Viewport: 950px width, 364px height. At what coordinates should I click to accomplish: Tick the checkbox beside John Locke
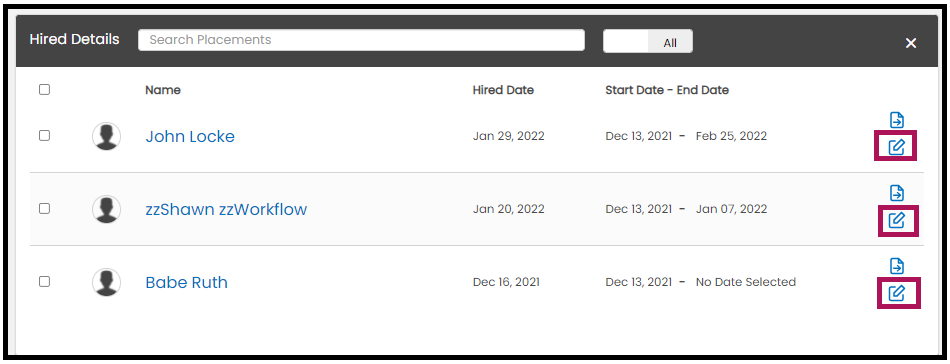click(44, 136)
